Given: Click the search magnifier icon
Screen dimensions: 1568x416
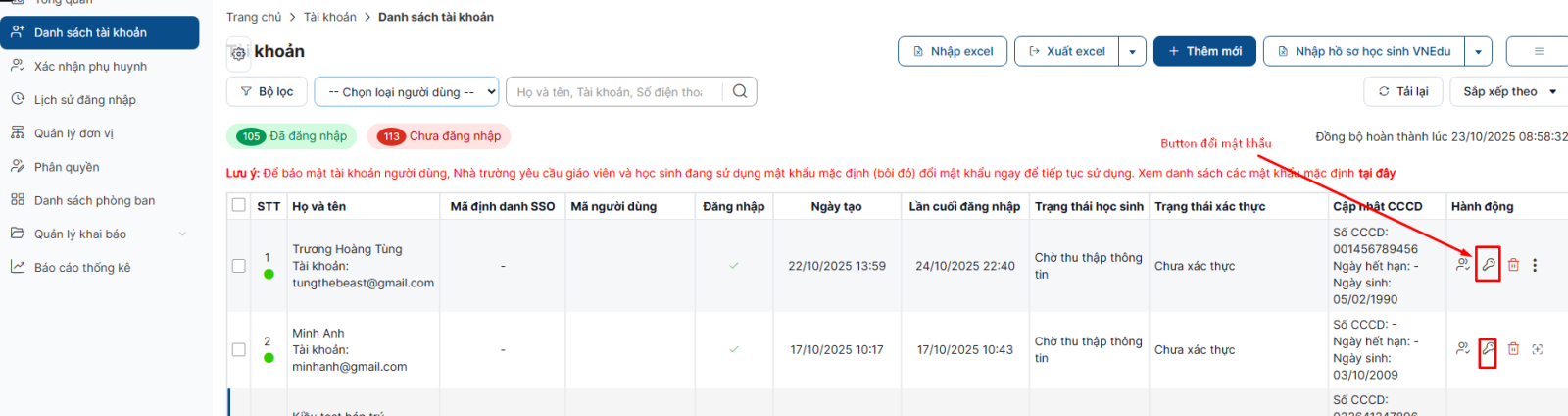Looking at the screenshot, I should coord(740,91).
